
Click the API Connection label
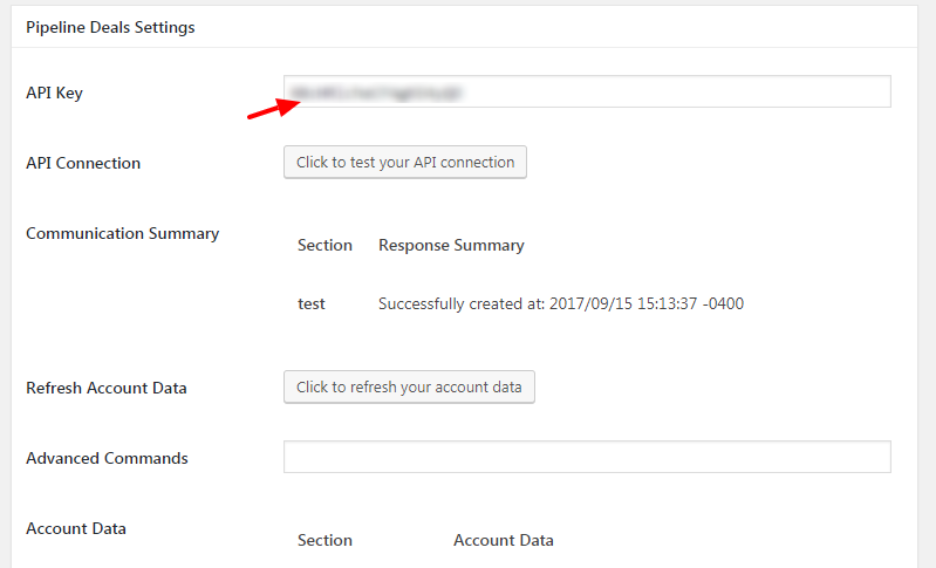[83, 163]
